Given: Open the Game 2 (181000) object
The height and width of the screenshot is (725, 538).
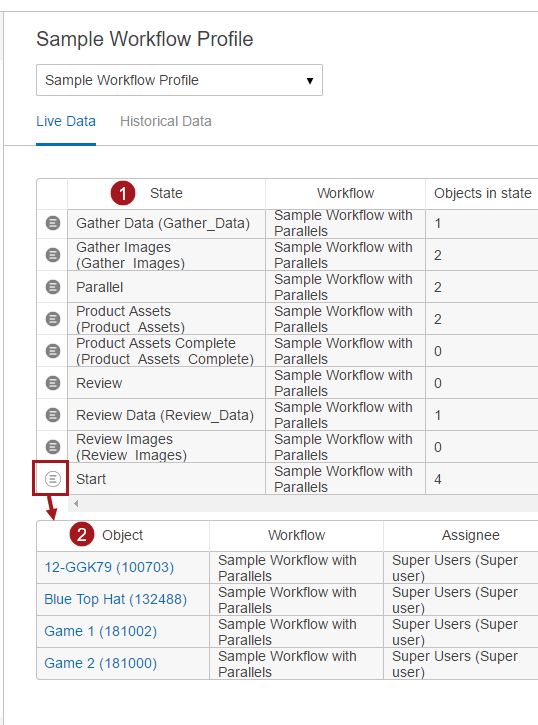Looking at the screenshot, I should (101, 663).
